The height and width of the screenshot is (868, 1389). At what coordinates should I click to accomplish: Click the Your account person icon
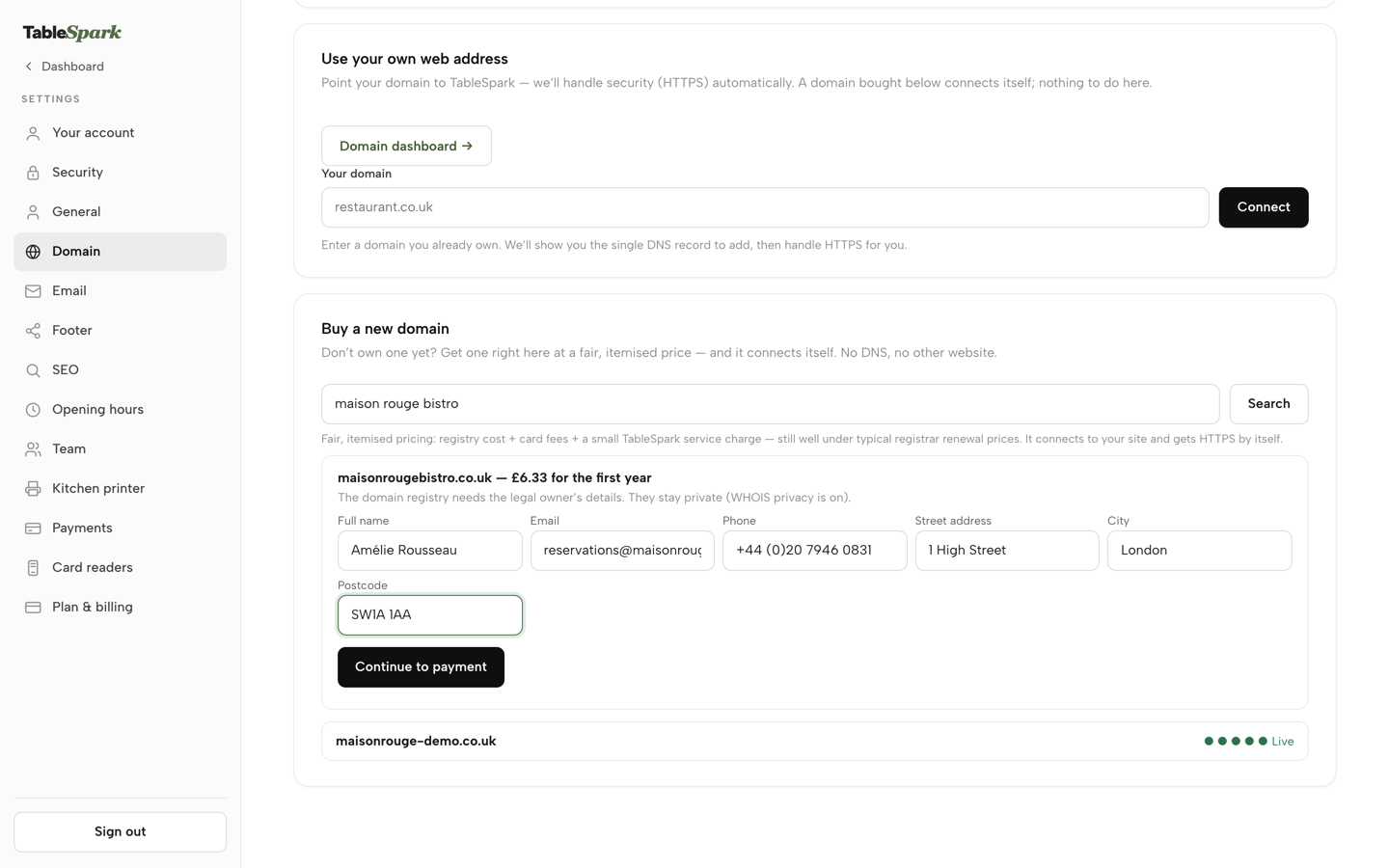(x=33, y=133)
